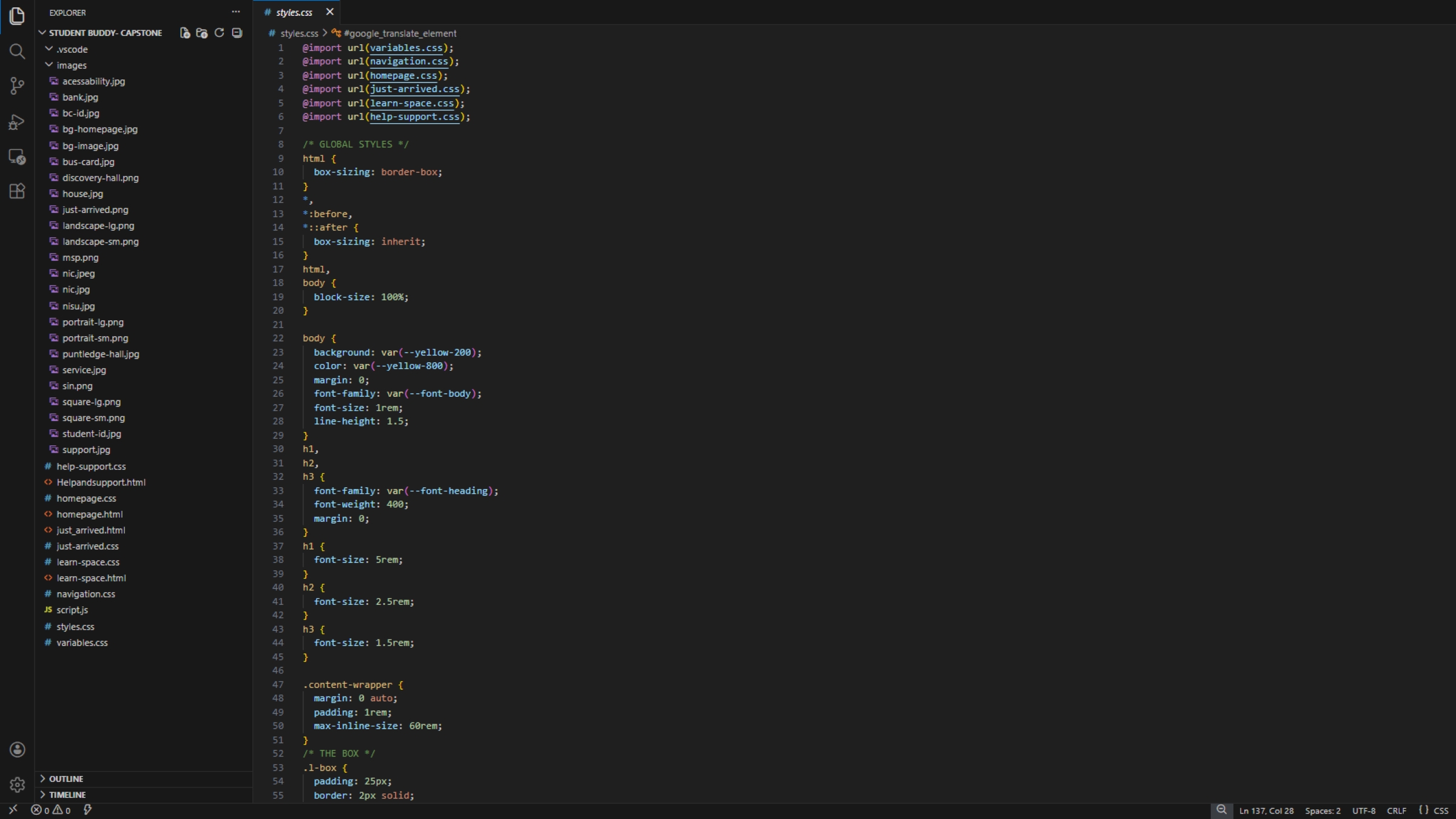Viewport: 1456px width, 819px height.
Task: Collapse all folders in Explorer
Action: pos(237,33)
